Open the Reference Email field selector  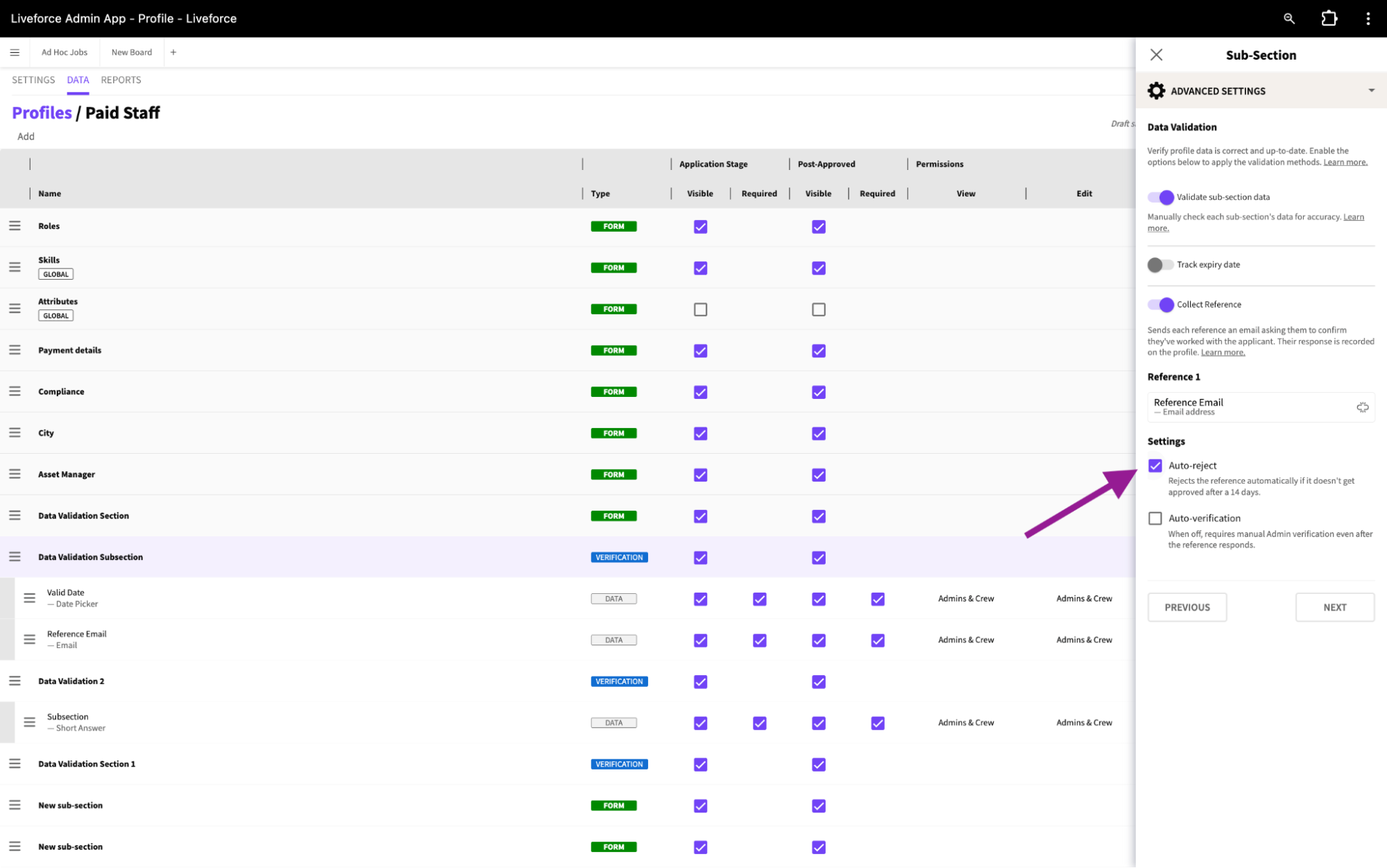[1261, 407]
